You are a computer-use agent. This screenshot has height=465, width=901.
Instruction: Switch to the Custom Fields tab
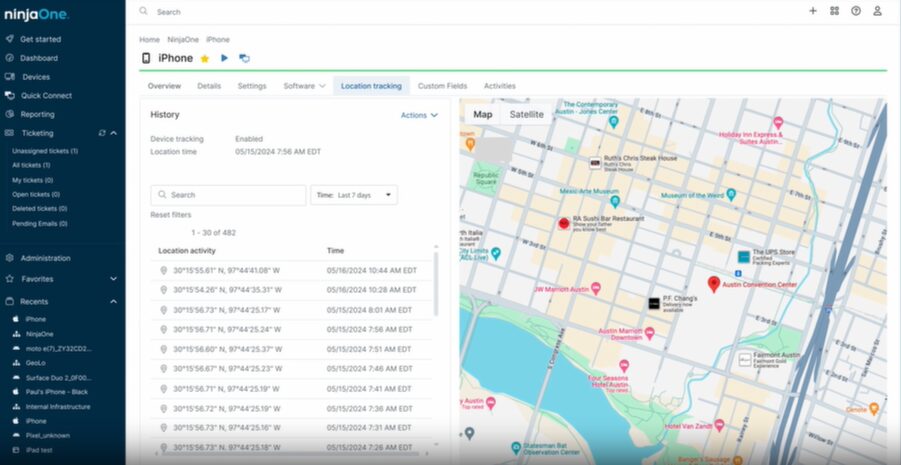coord(442,86)
